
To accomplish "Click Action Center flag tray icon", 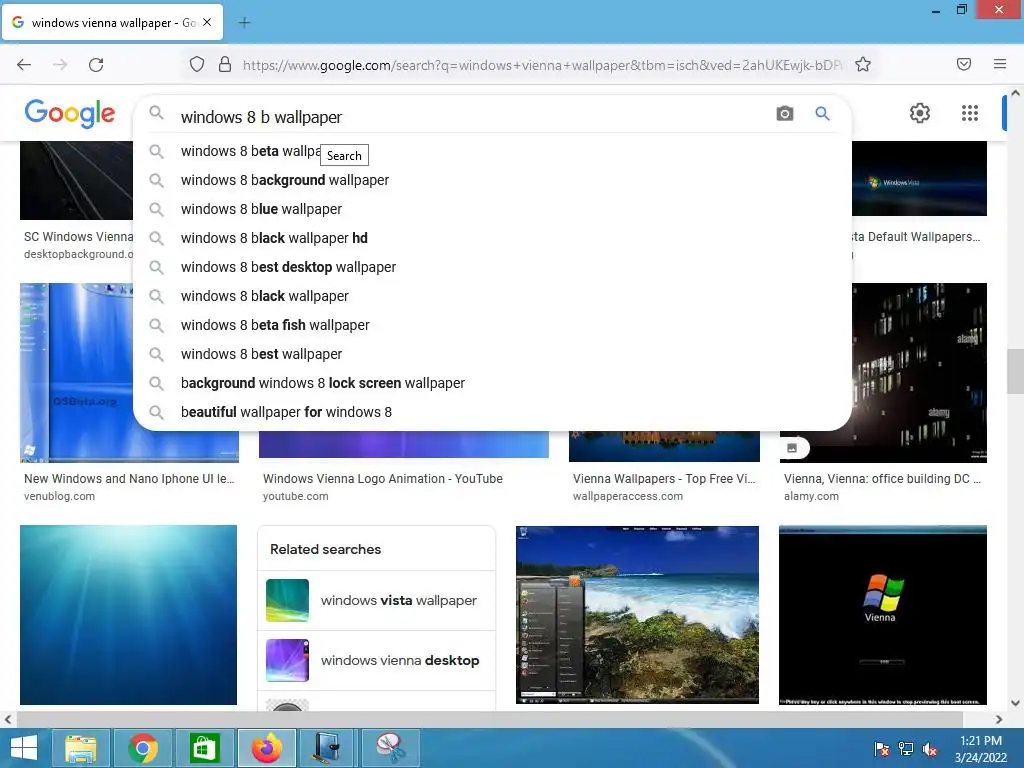I will click(x=882, y=749).
